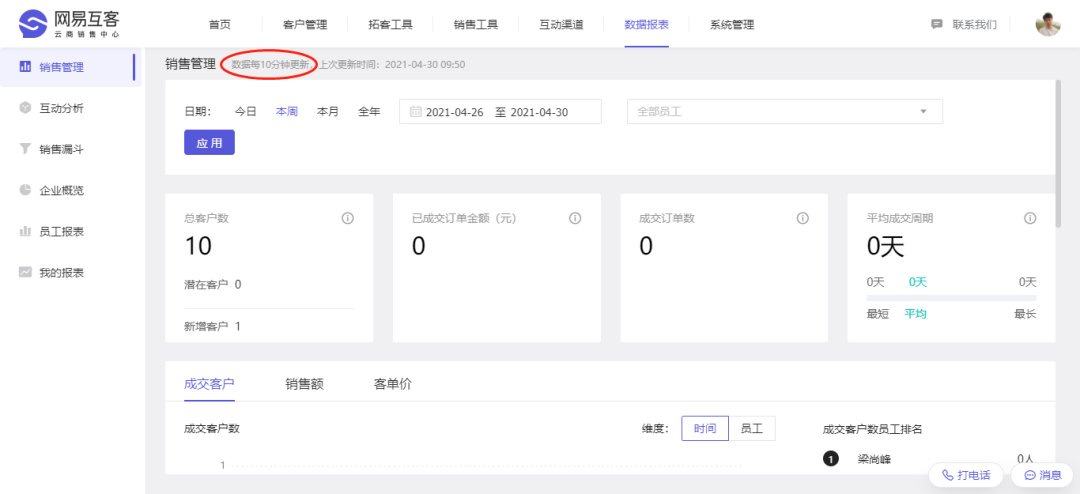Click start date 2021-04-26 field
The height and width of the screenshot is (494, 1080).
(x=455, y=112)
